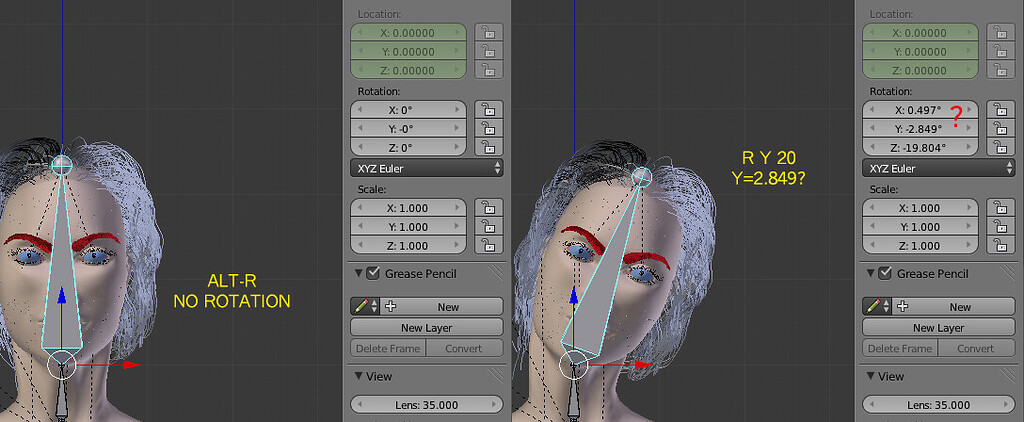This screenshot has width=1024, height=422.
Task: Click Location X: 0.00000 field in ALT-R panel
Action: pos(408,33)
